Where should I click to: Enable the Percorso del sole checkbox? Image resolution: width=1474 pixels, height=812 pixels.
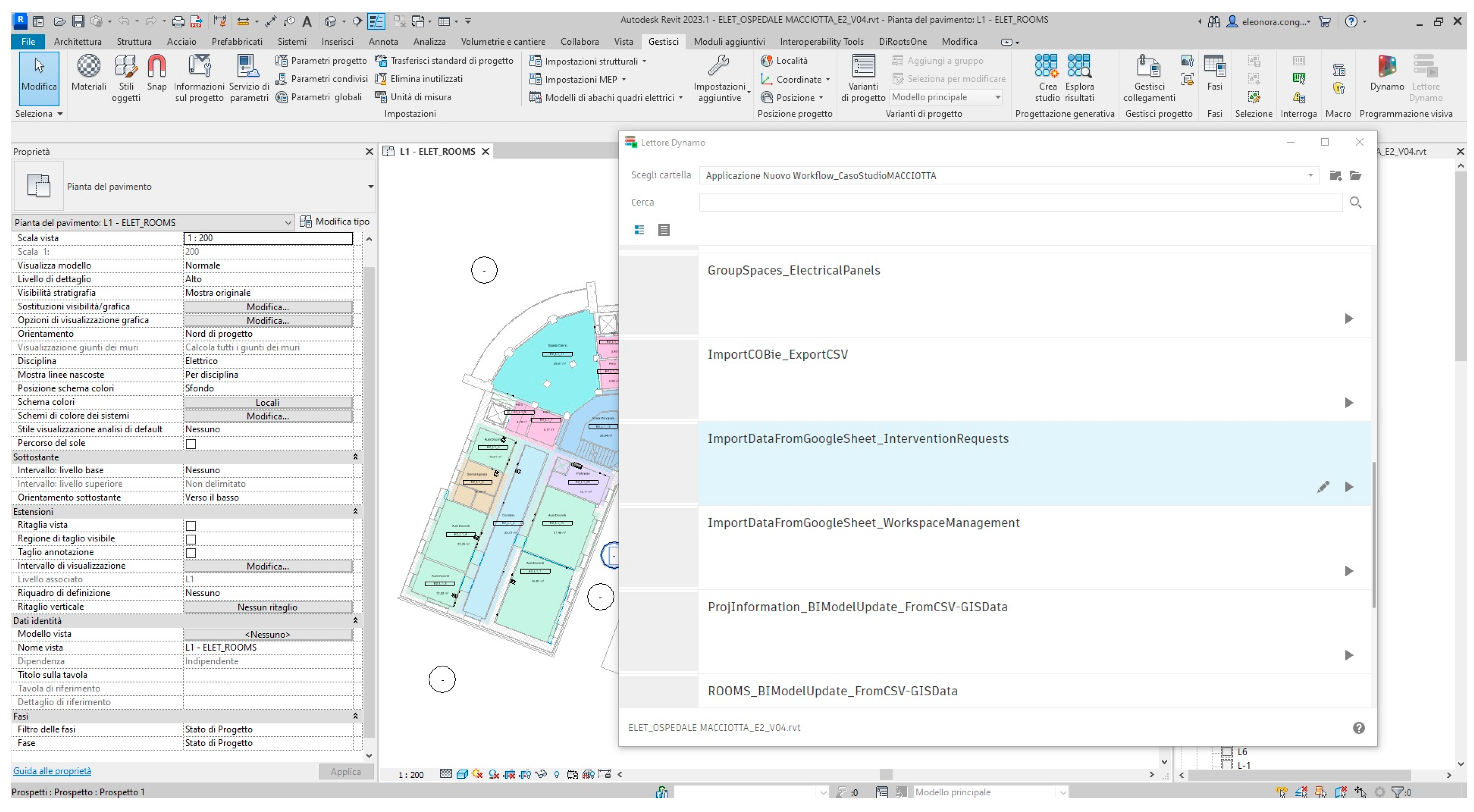191,444
